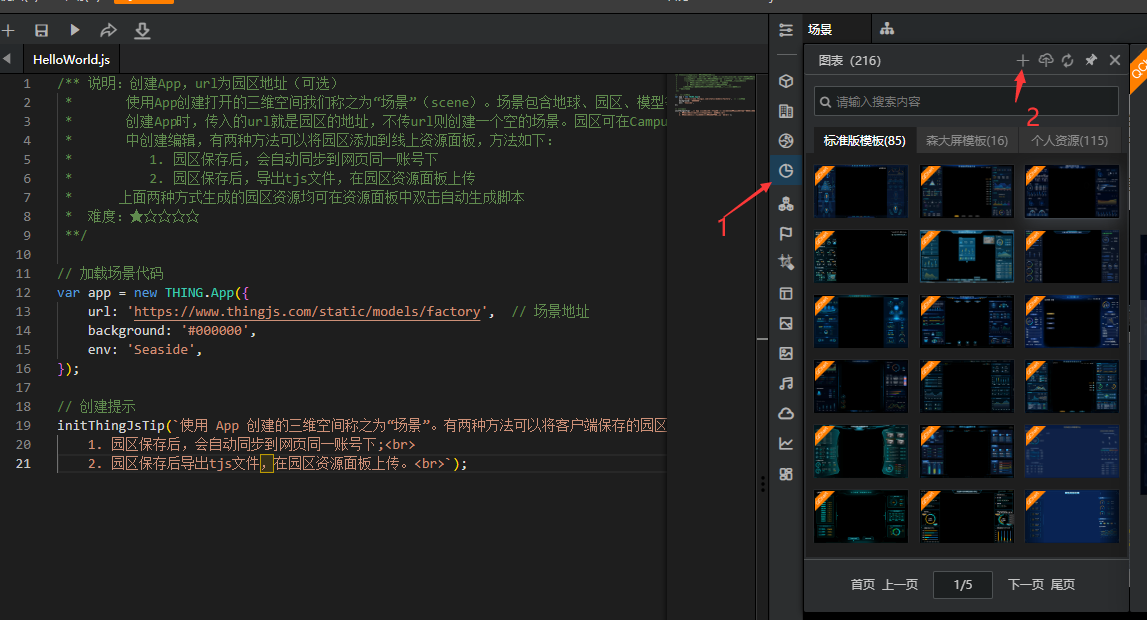
Task: Collapse the file list with the left triangle
Action: [x=7, y=58]
